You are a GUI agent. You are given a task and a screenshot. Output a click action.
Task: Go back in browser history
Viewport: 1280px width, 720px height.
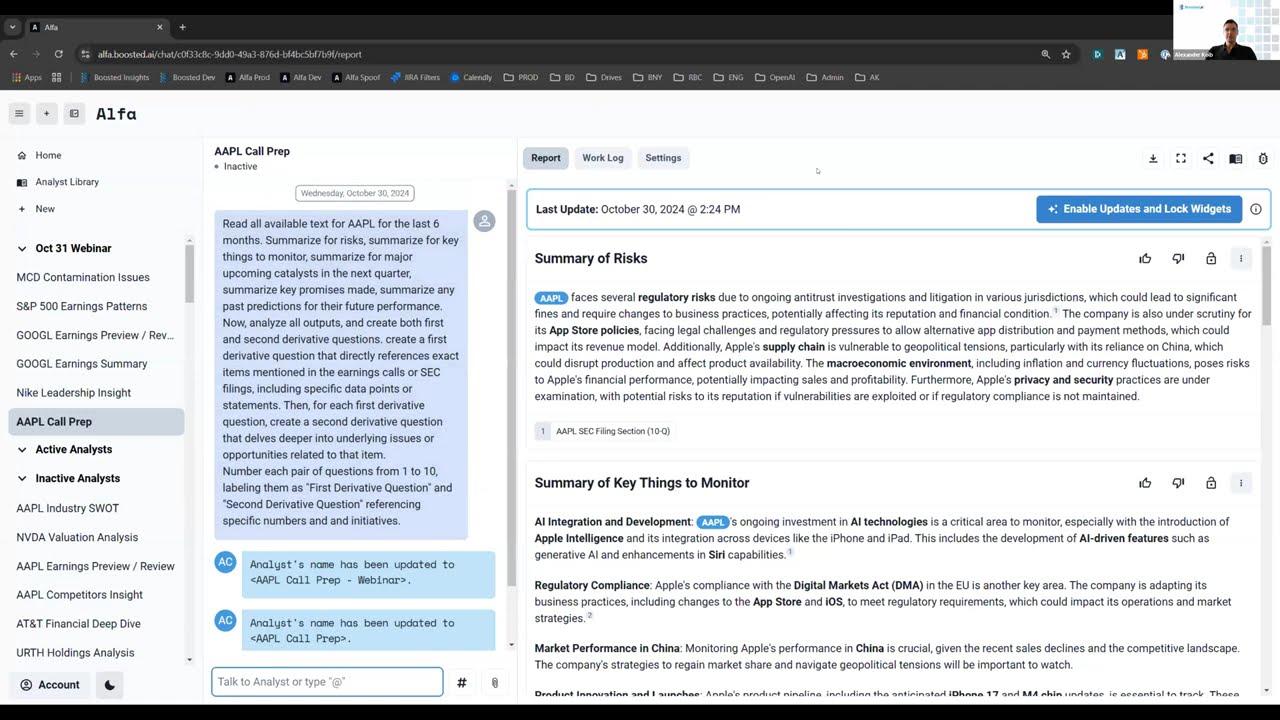click(x=13, y=54)
